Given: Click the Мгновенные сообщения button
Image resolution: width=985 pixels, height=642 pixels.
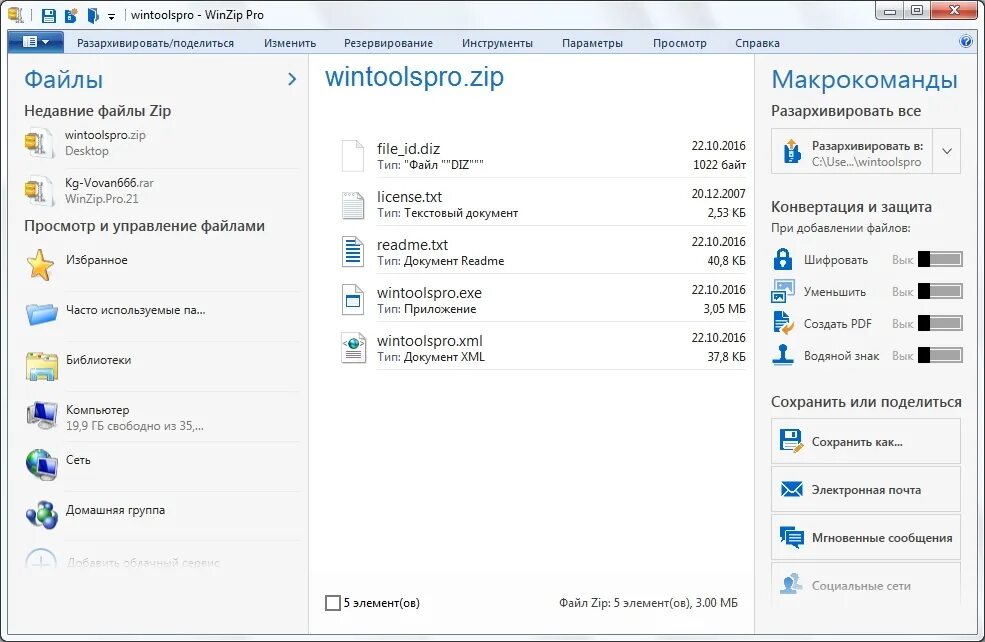Looking at the screenshot, I should pos(866,538).
